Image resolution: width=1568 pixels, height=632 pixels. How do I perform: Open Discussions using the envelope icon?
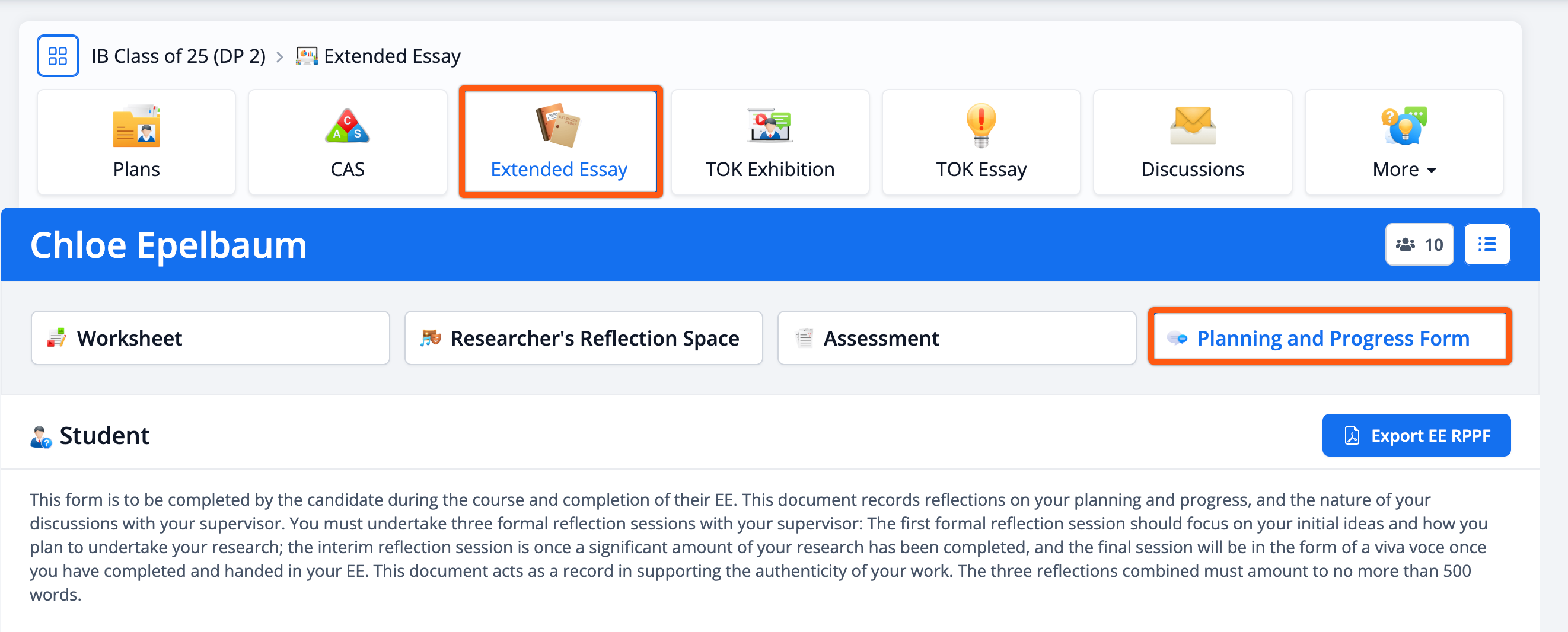point(1192,126)
